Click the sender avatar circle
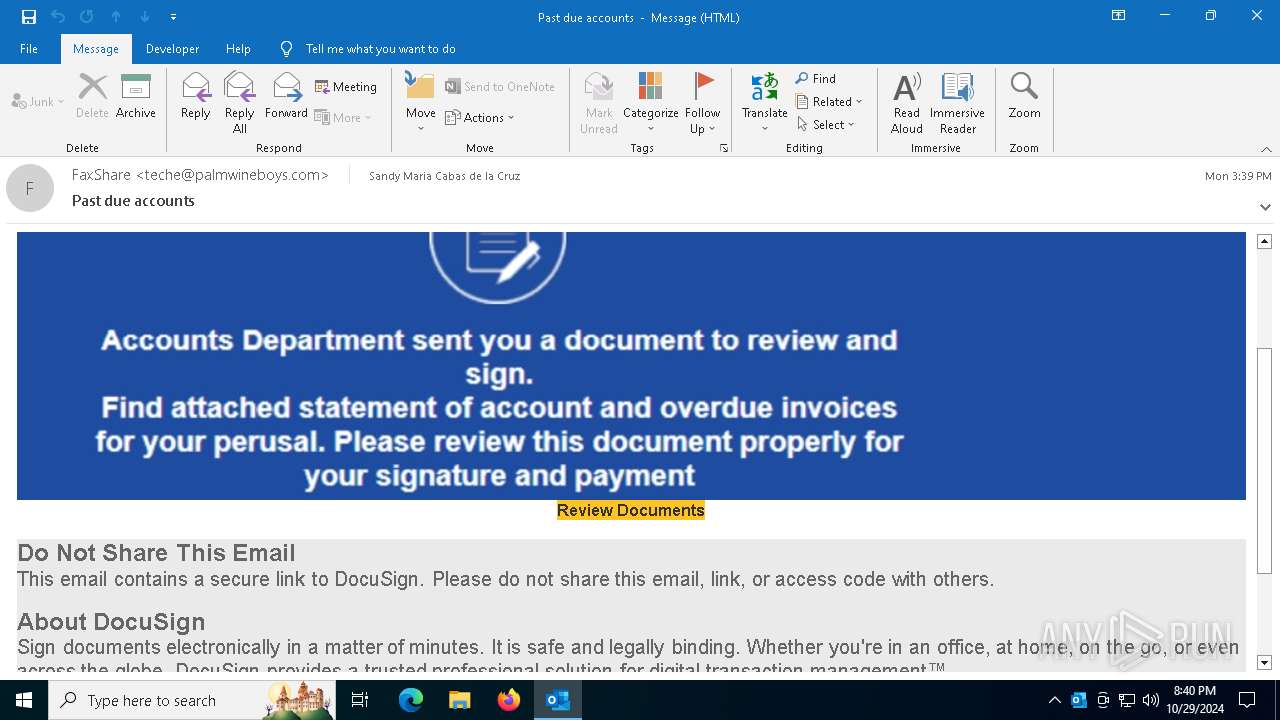Screen dimensions: 1280x720 click(30, 188)
